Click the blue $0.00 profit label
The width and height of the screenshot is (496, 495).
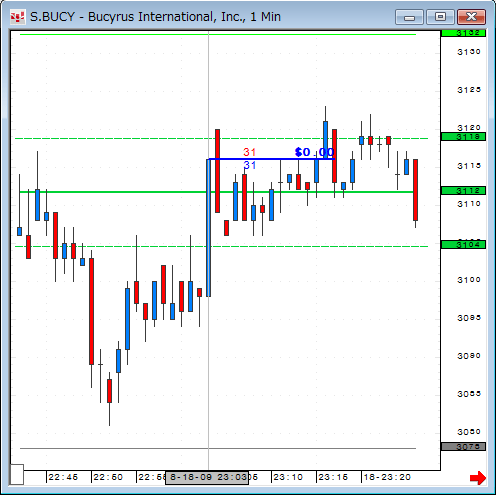point(314,152)
